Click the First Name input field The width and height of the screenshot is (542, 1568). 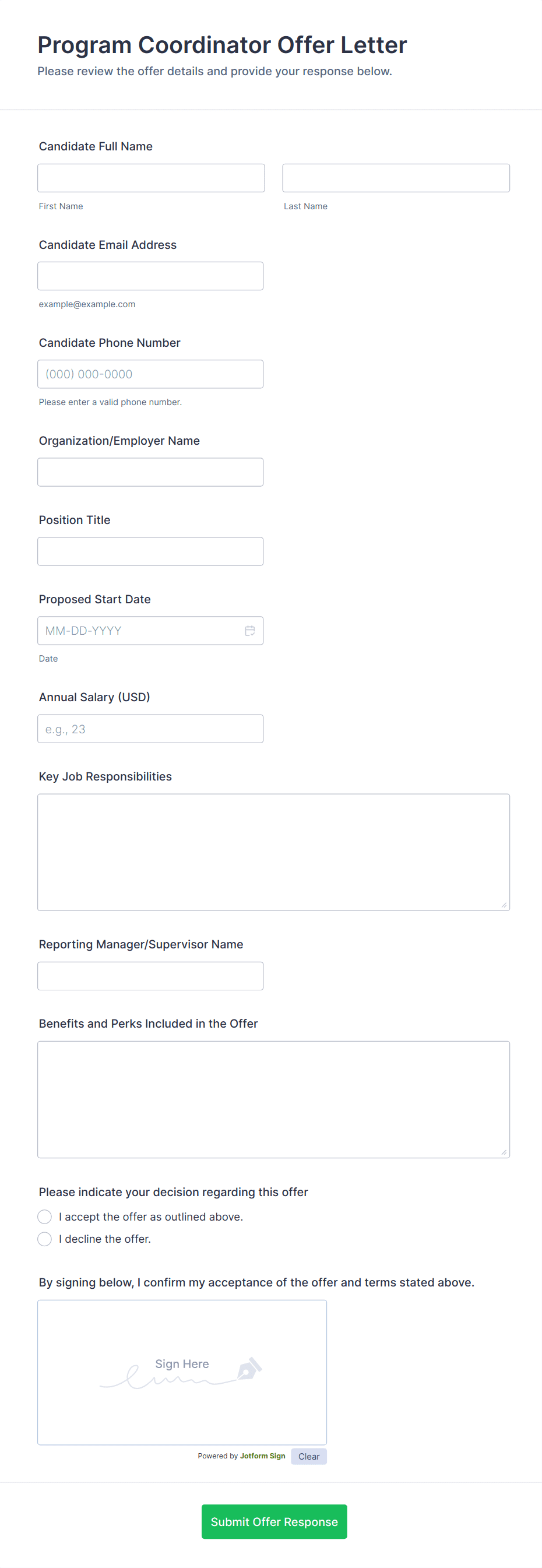151,178
